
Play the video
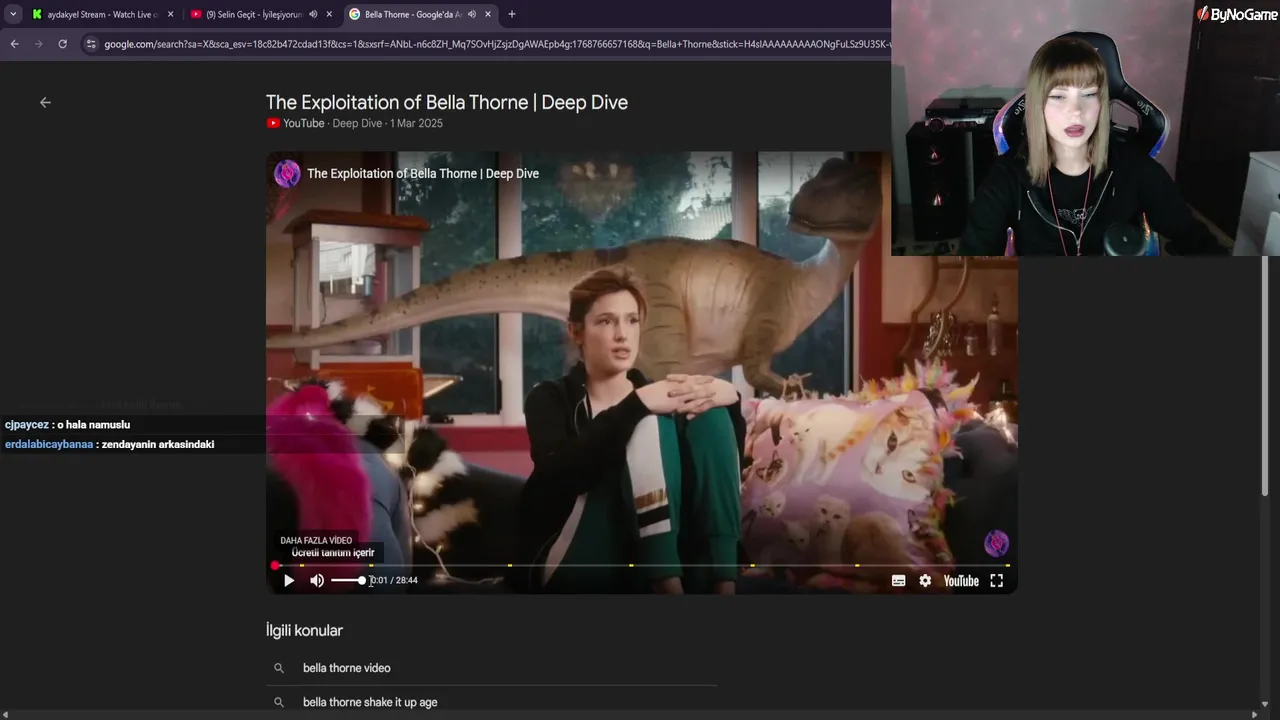pos(289,580)
